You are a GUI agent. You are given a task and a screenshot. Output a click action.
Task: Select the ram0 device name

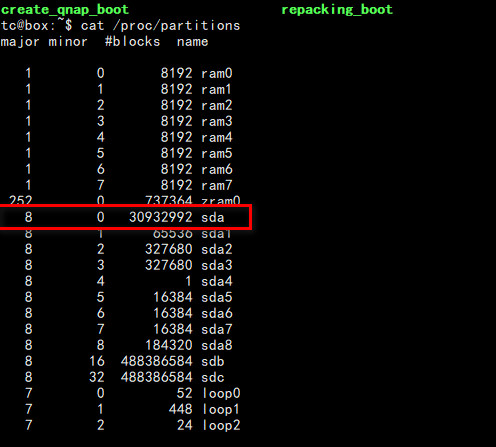(x=217, y=73)
